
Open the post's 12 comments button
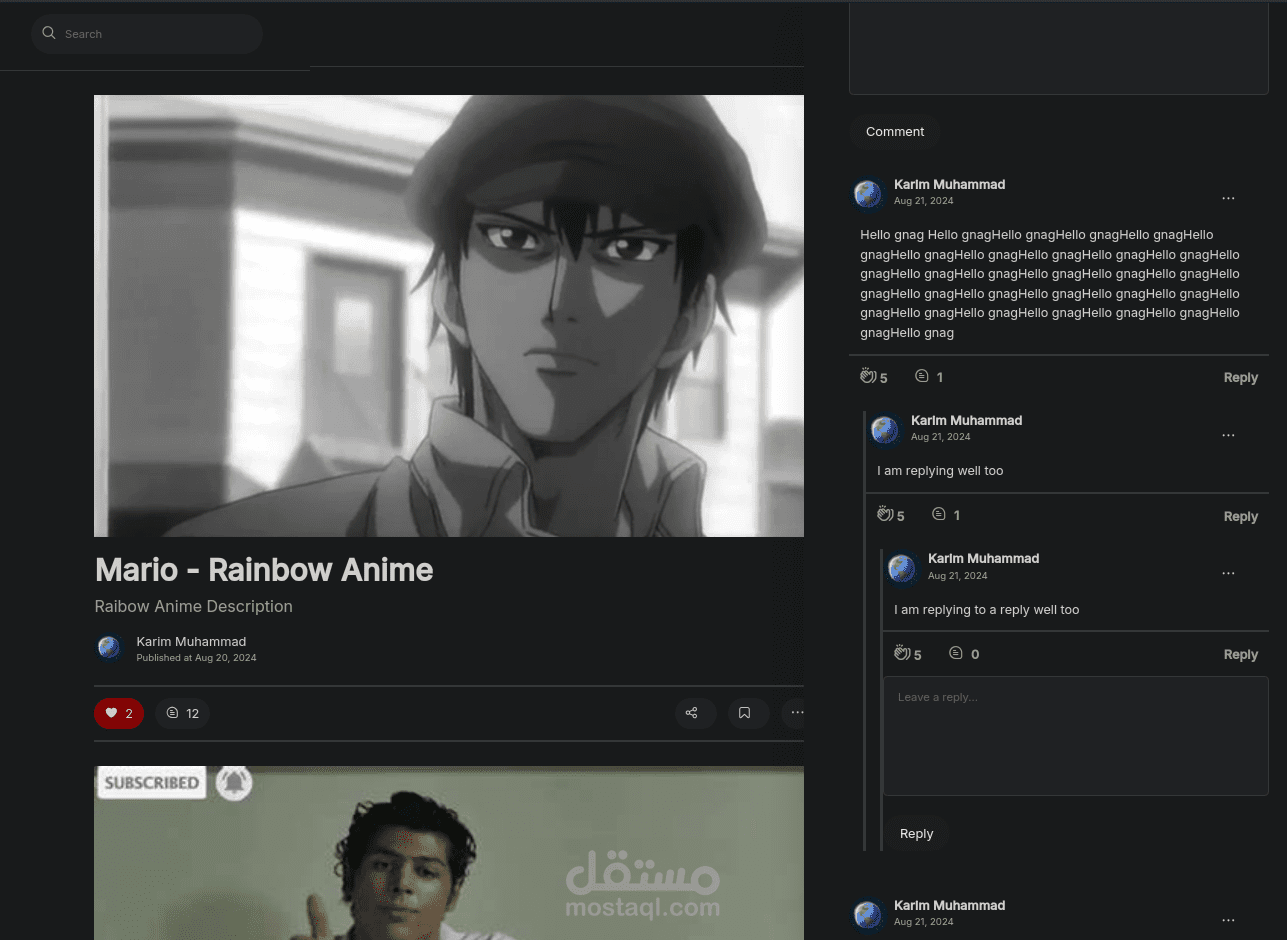pos(182,713)
